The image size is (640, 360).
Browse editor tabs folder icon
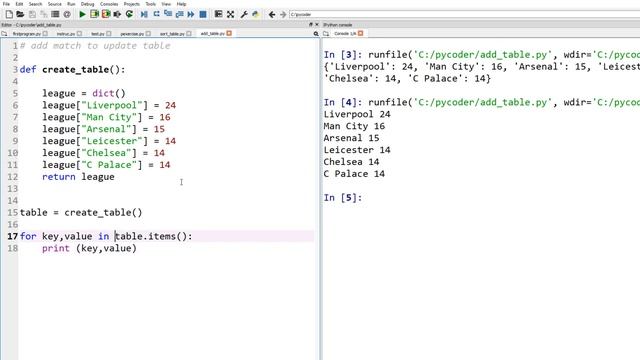(x=4, y=34)
